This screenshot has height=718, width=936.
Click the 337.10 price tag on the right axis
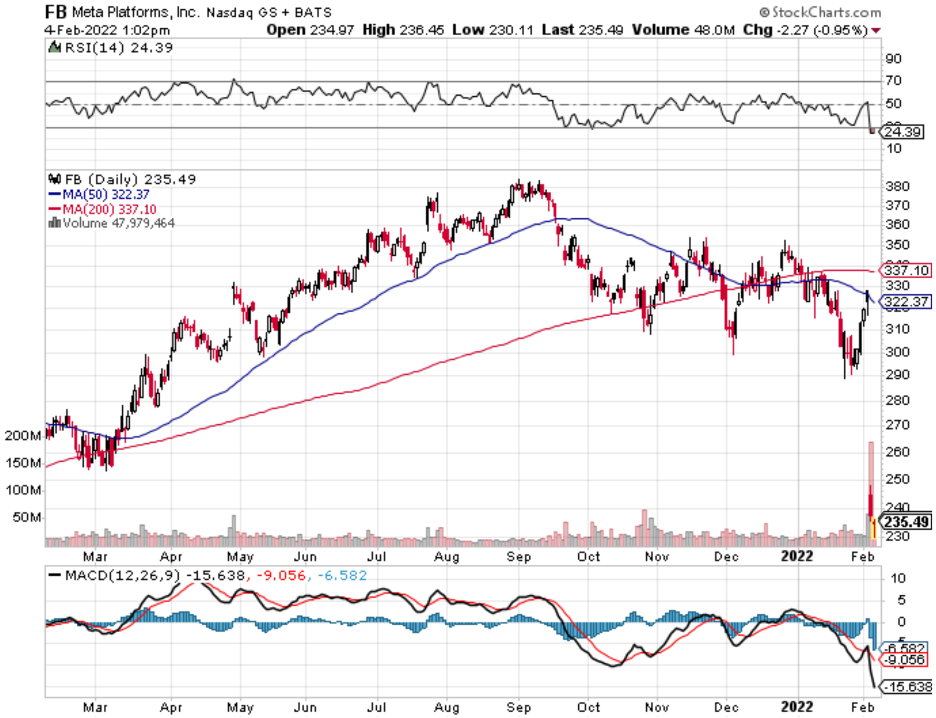click(907, 270)
